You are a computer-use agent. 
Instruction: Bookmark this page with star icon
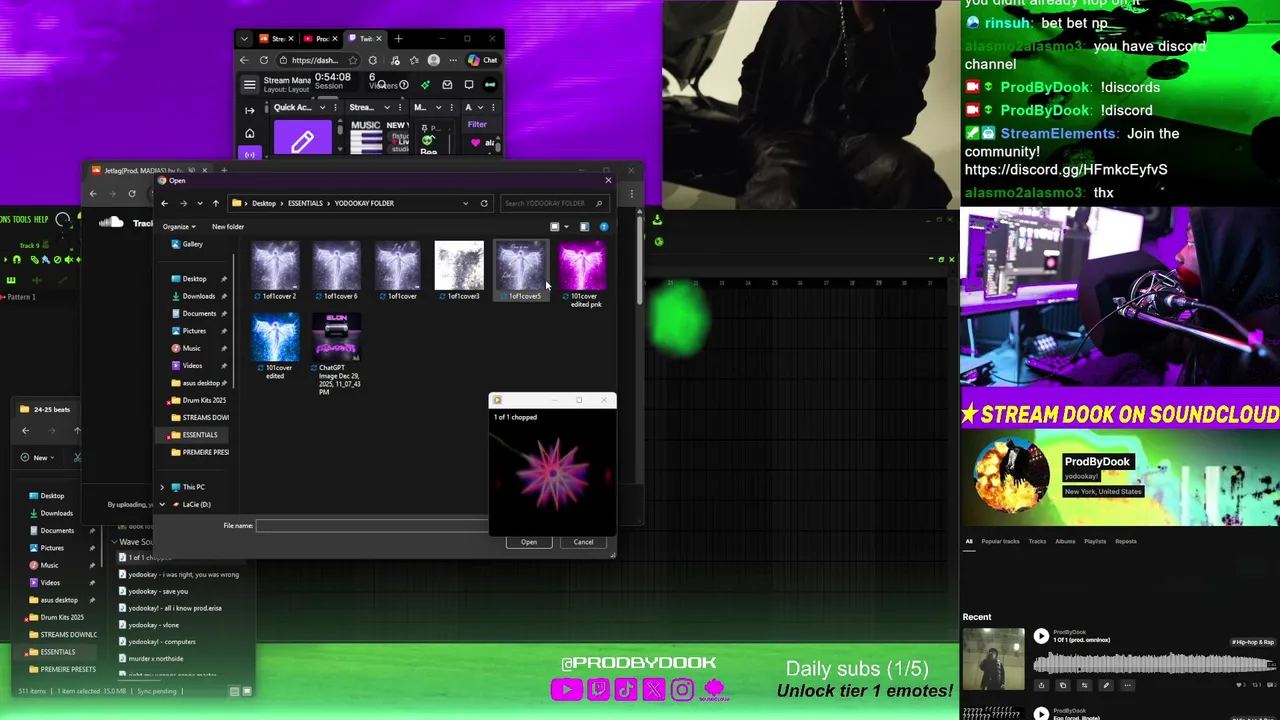tap(353, 60)
